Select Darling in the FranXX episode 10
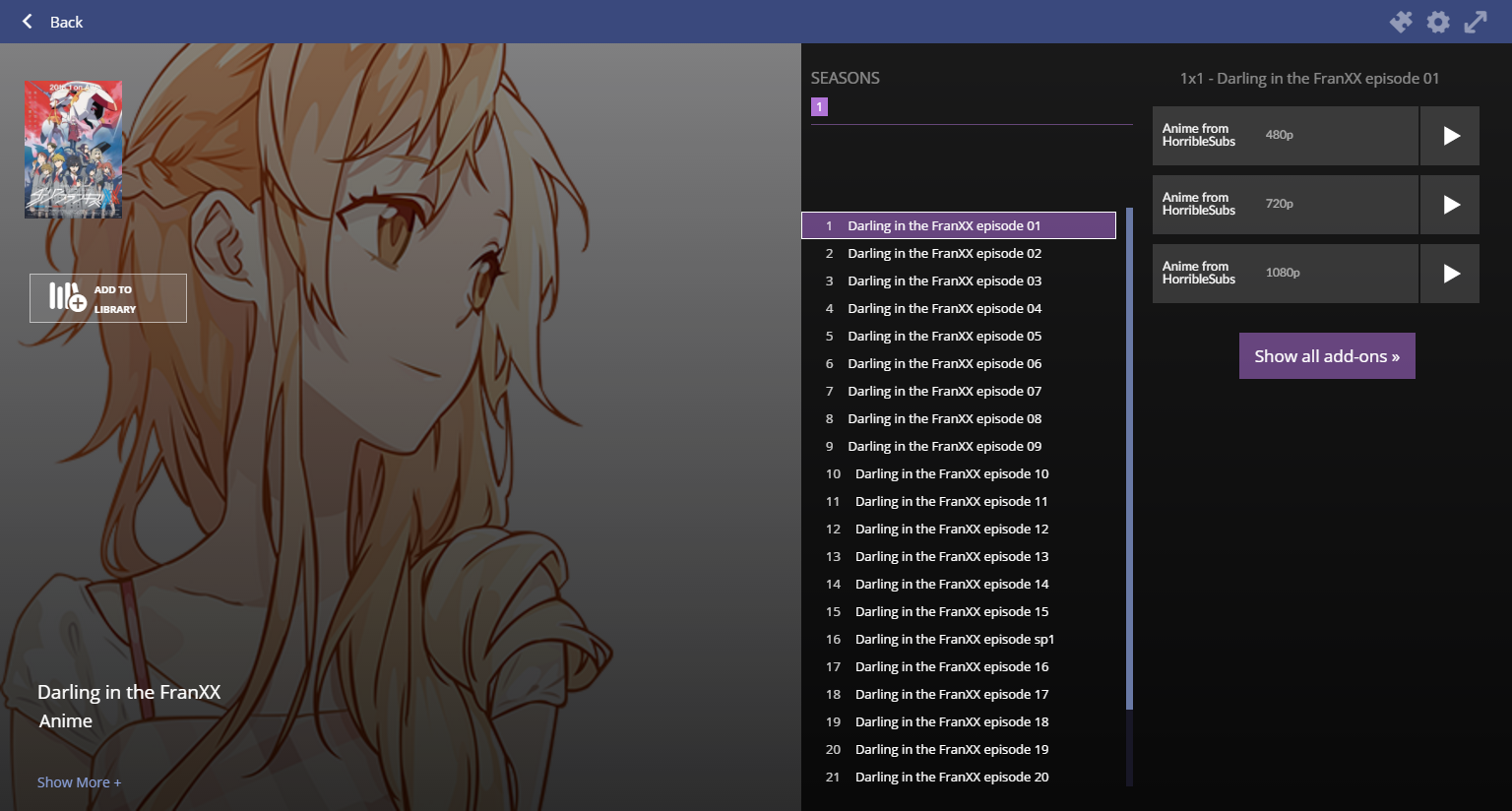 point(959,473)
